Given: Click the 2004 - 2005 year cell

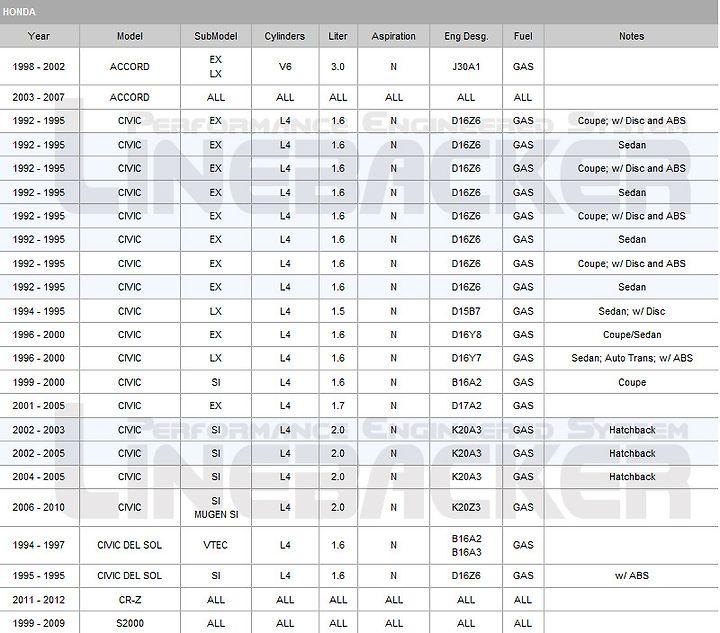Looking at the screenshot, I should tap(39, 477).
